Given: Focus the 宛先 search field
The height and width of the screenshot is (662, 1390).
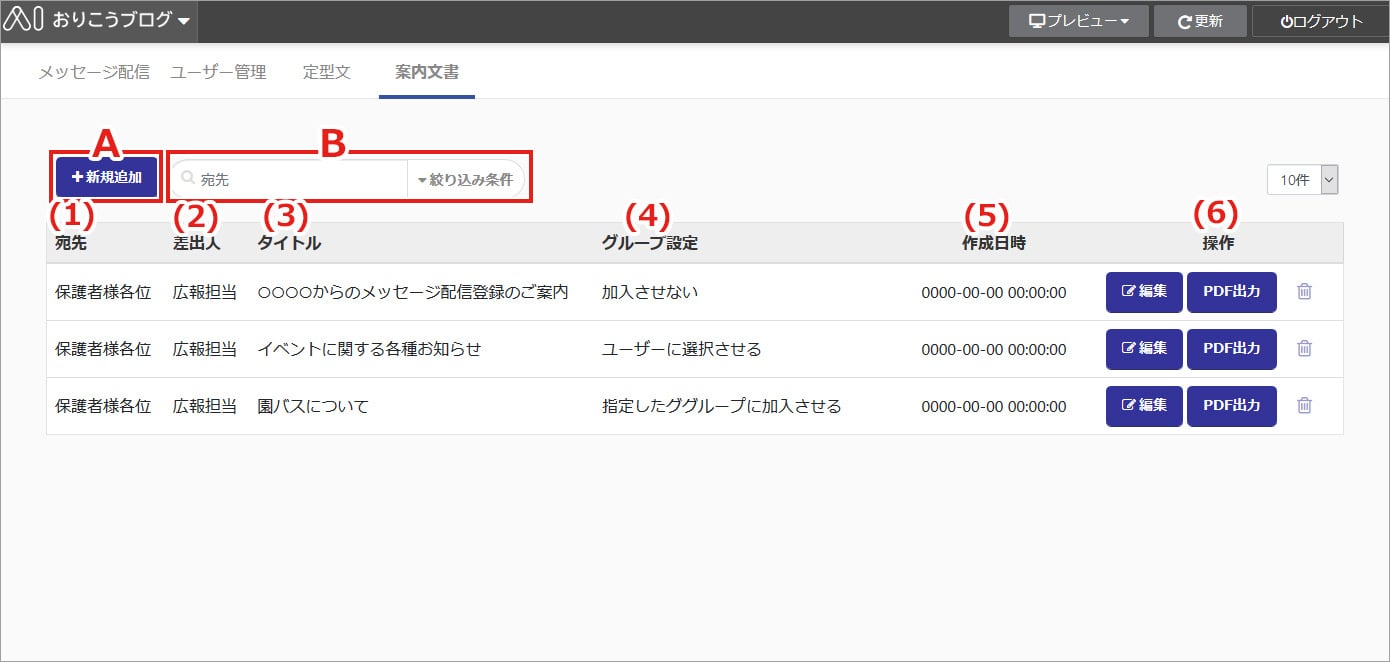Looking at the screenshot, I should point(290,180).
